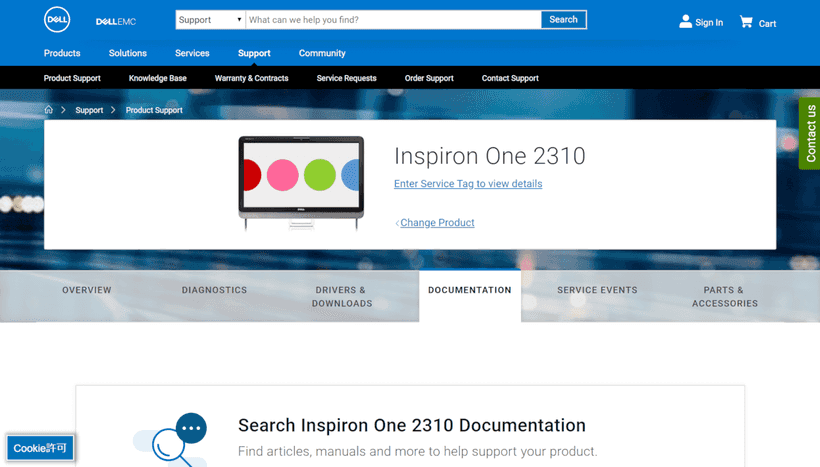Open Knowledge Base section
Viewport: 820px width, 467px height.
157,78
